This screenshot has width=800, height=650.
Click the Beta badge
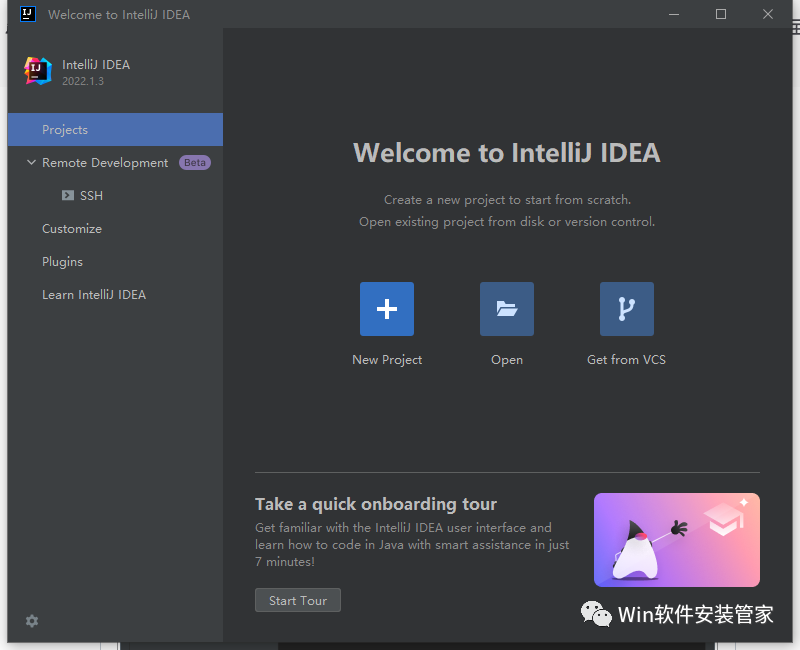(195, 162)
